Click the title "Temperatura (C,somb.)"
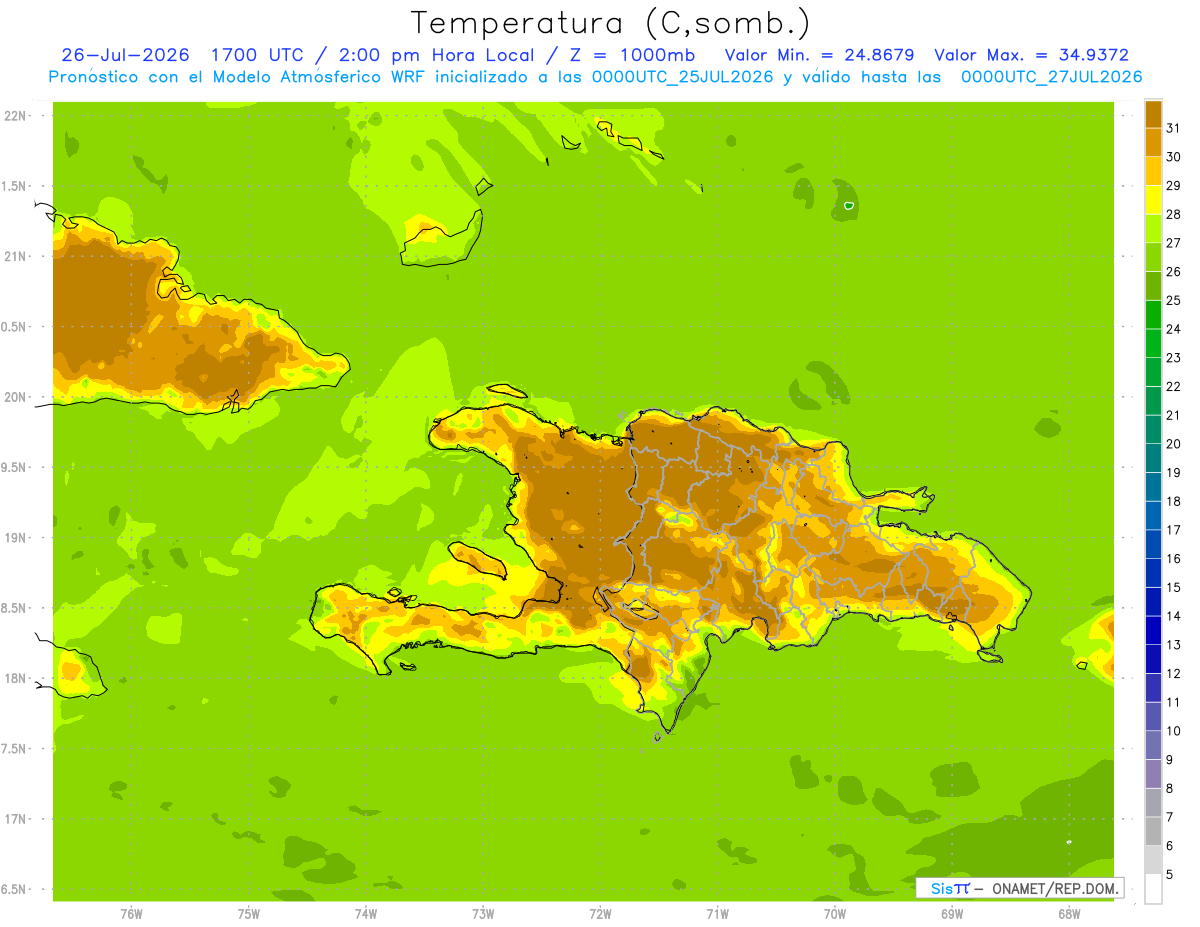The width and height of the screenshot is (1200, 927). (x=611, y=23)
